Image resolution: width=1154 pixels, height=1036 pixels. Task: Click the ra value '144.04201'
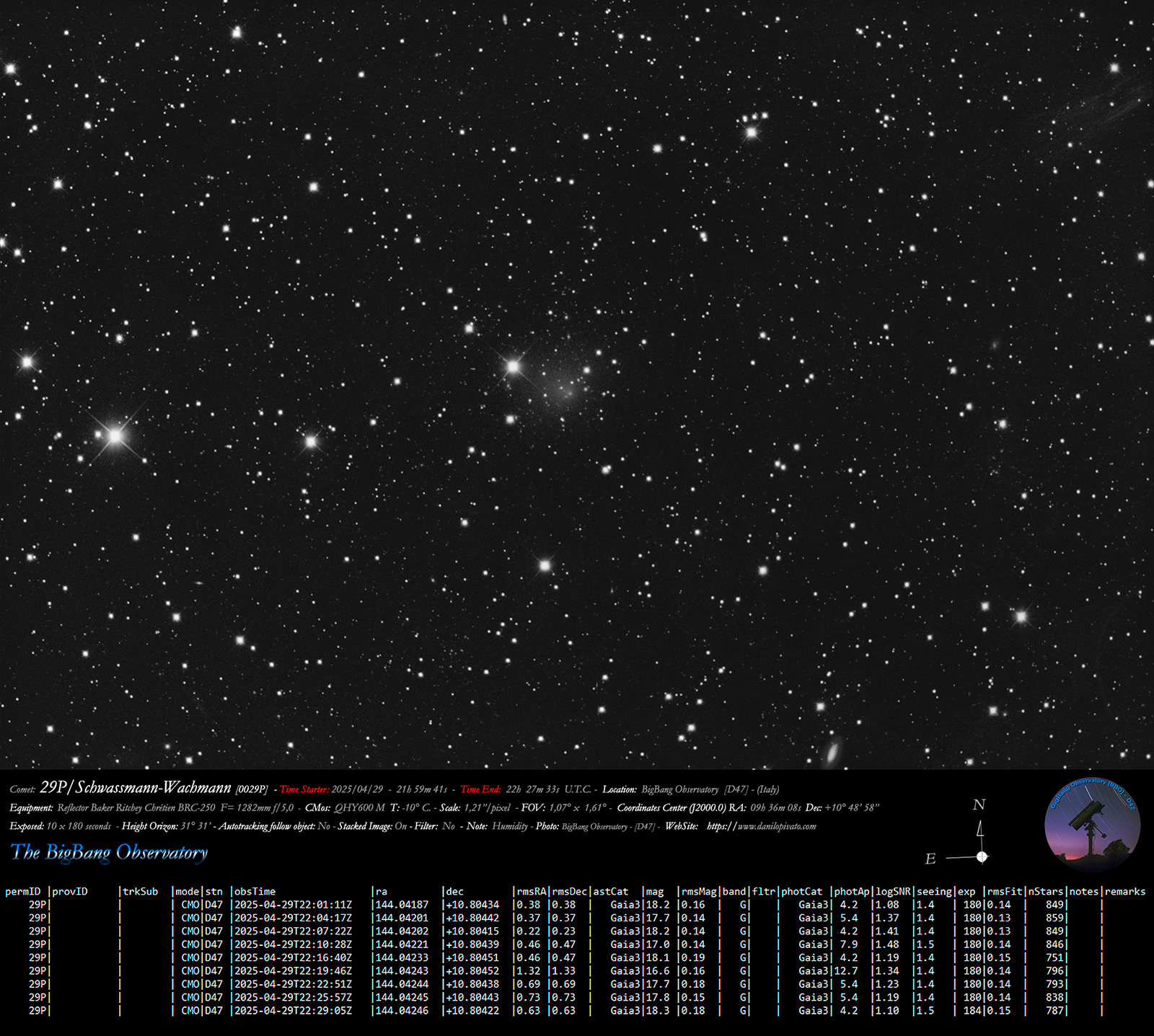pos(402,918)
